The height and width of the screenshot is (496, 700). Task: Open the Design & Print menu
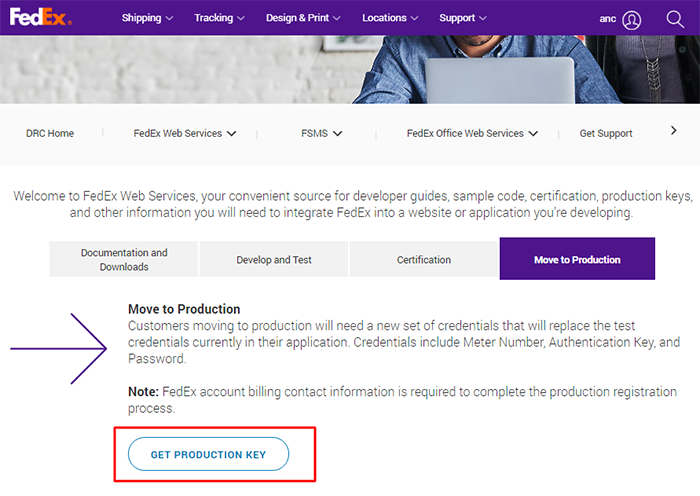click(x=302, y=18)
